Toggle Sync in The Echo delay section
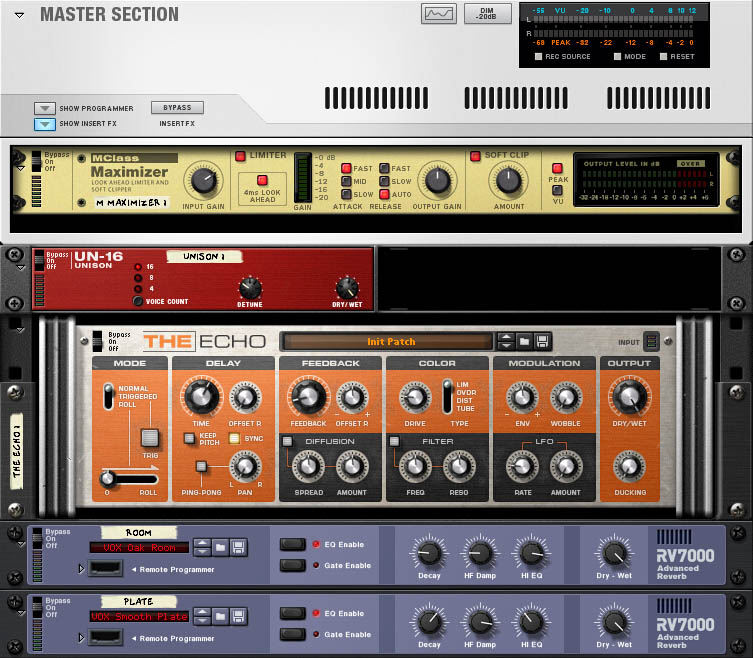The width and height of the screenshot is (753, 658). click(x=234, y=438)
